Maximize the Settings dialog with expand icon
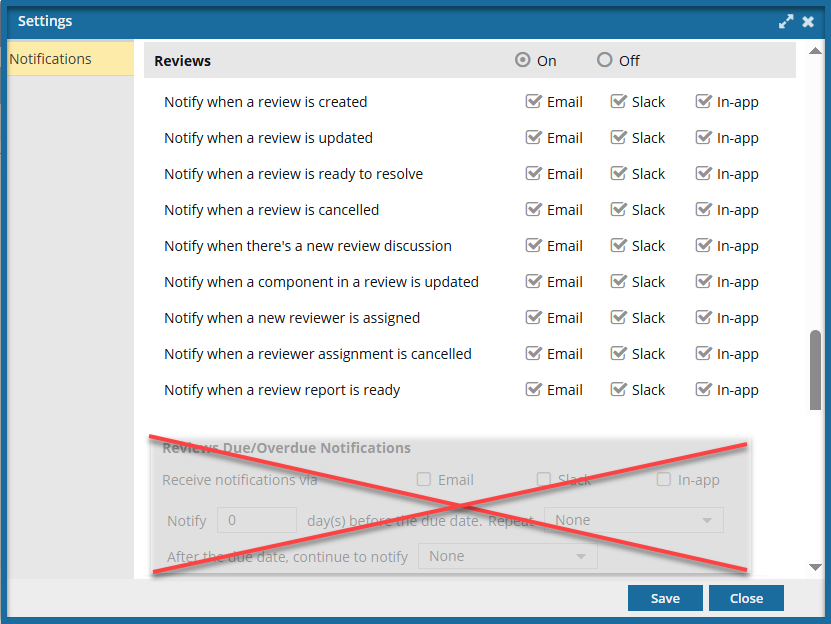This screenshot has width=831, height=624. point(786,21)
